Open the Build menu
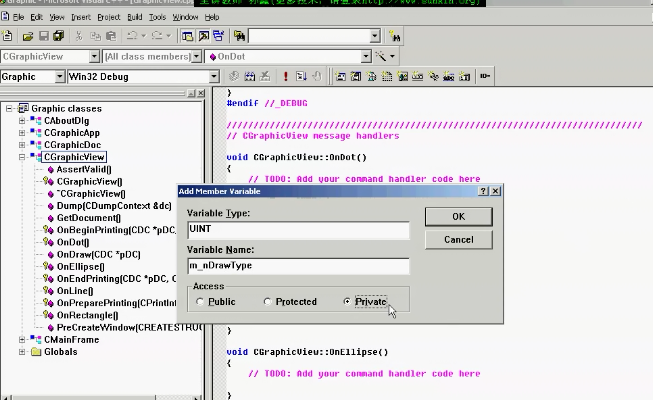The height and width of the screenshot is (400, 653). pos(135,17)
